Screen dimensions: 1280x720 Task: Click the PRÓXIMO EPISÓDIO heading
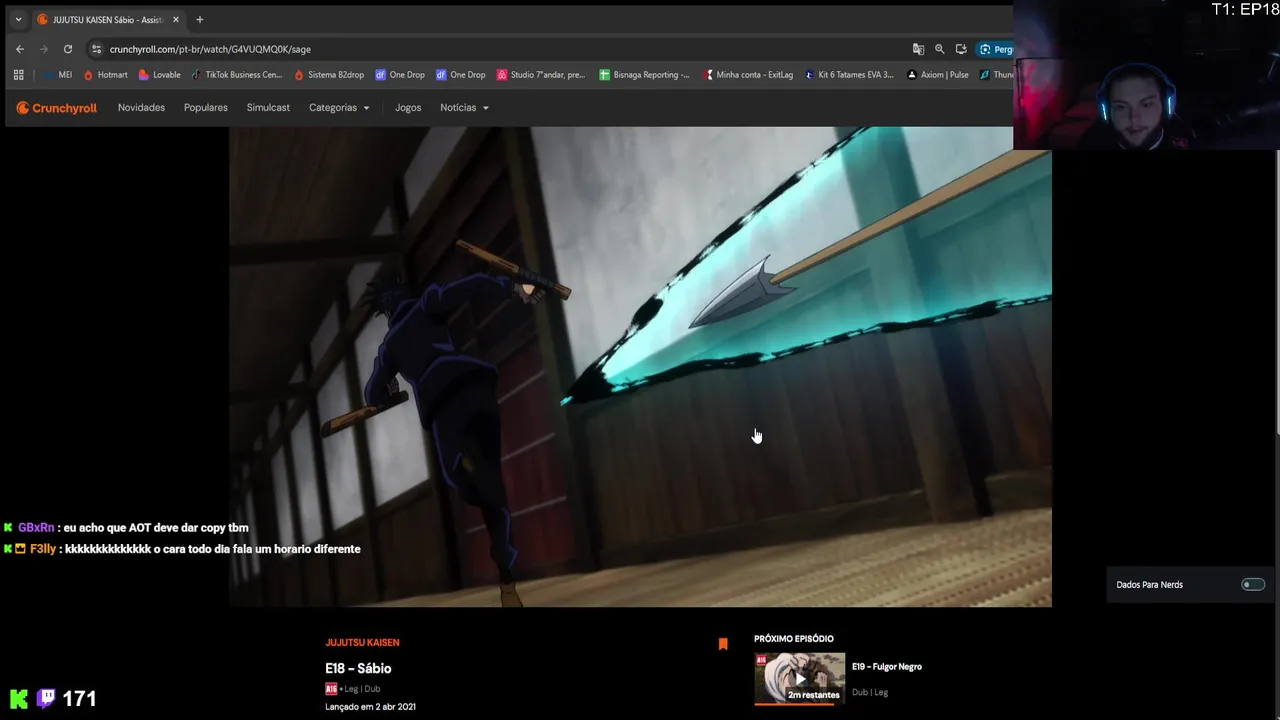[x=794, y=639]
